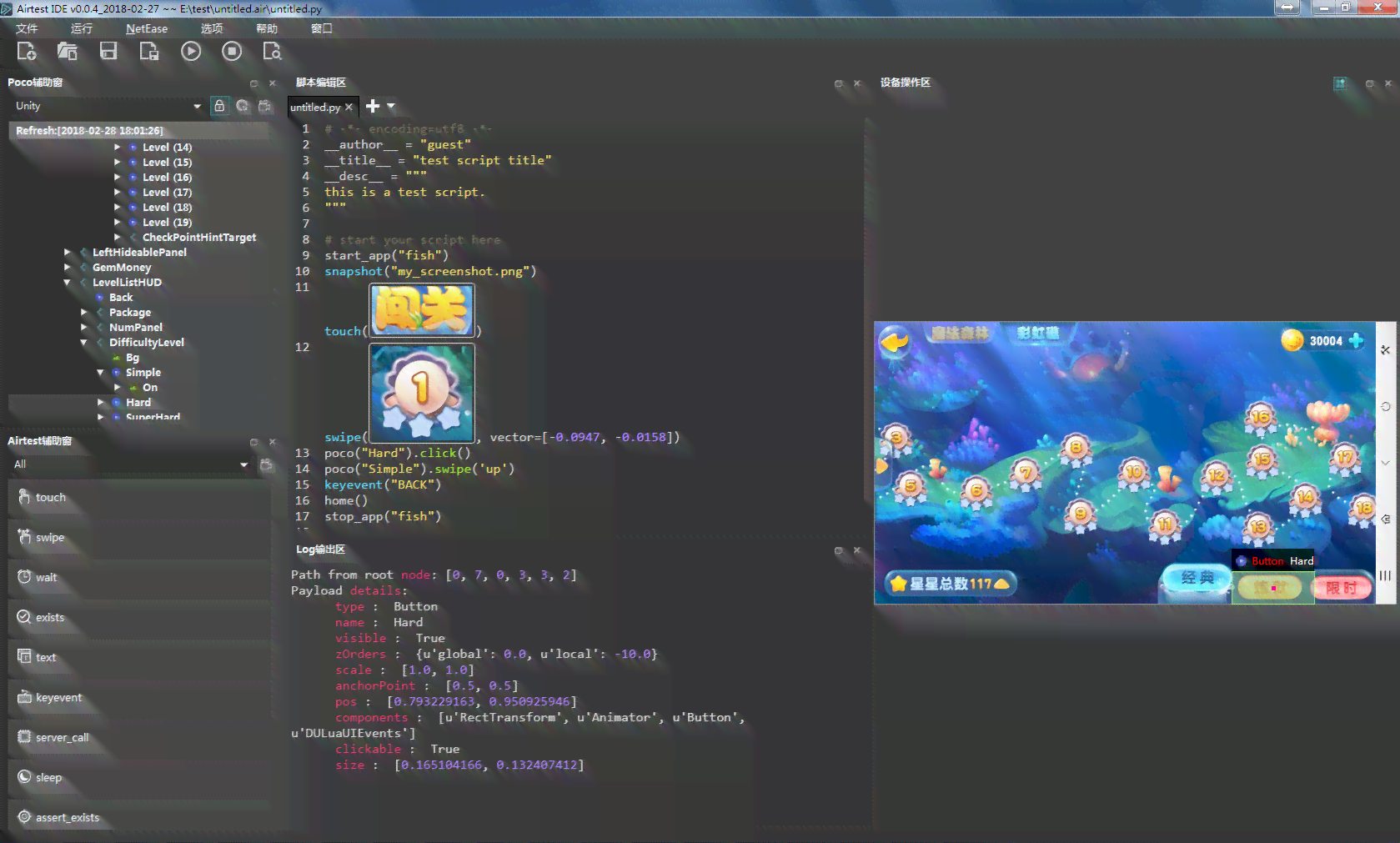The image size is (1400, 843).
Task: Select the Back node in tree
Action: pyautogui.click(x=121, y=298)
